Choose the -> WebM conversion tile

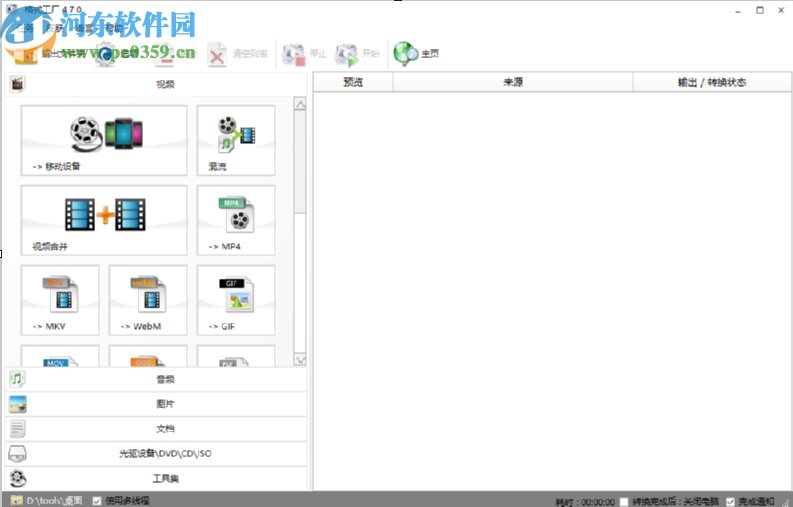tap(148, 300)
